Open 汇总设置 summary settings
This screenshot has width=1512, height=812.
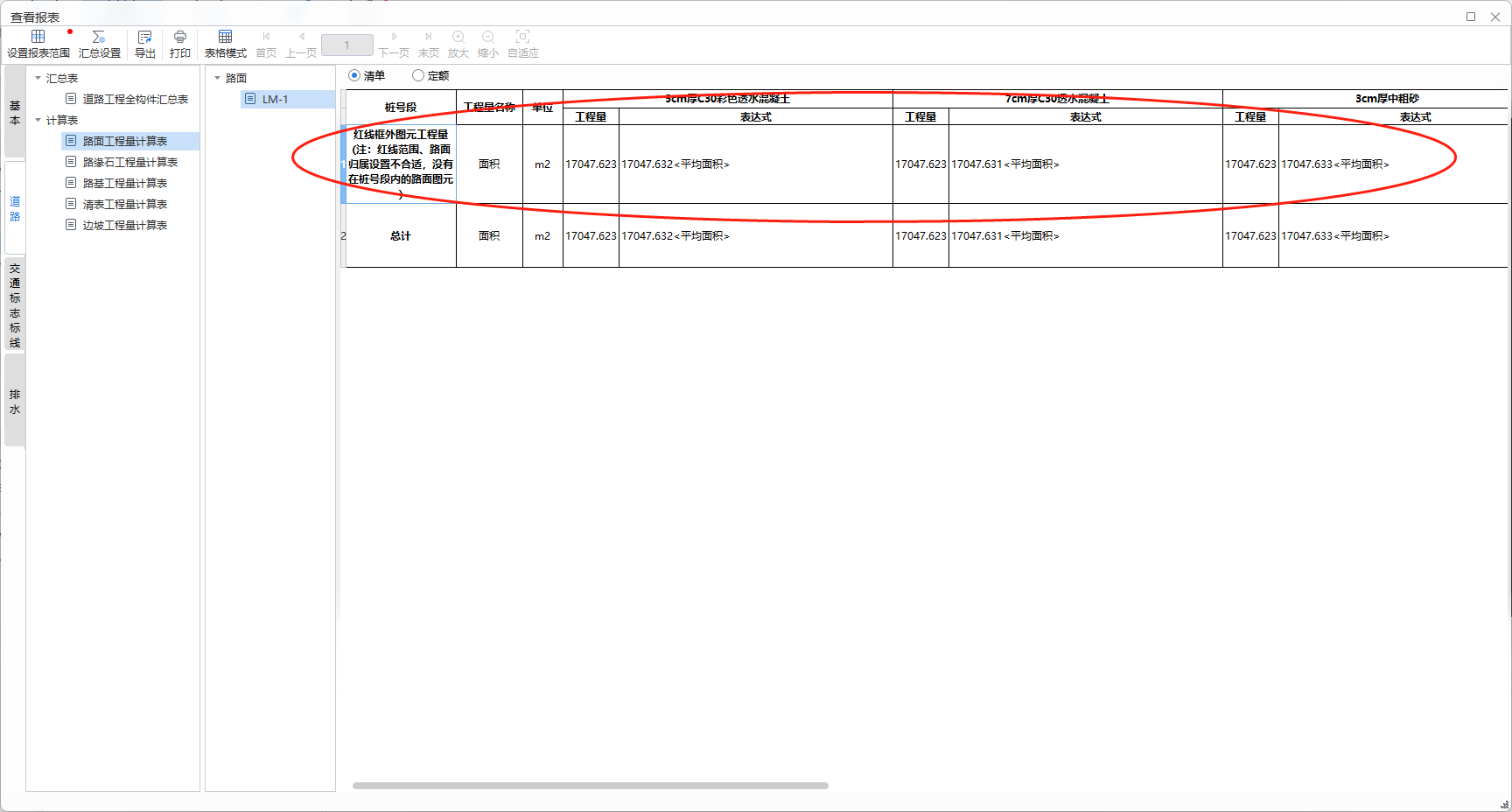pos(100,44)
